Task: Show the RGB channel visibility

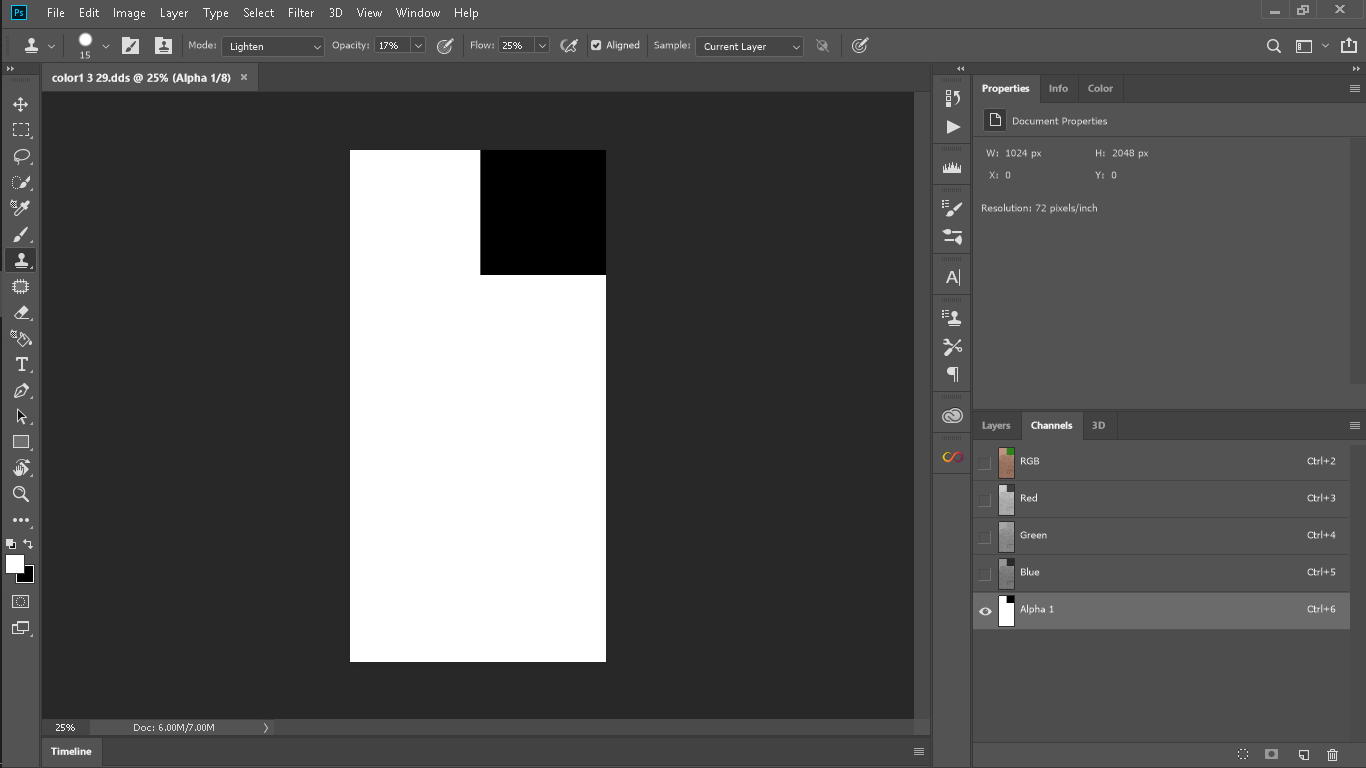Action: (x=985, y=462)
